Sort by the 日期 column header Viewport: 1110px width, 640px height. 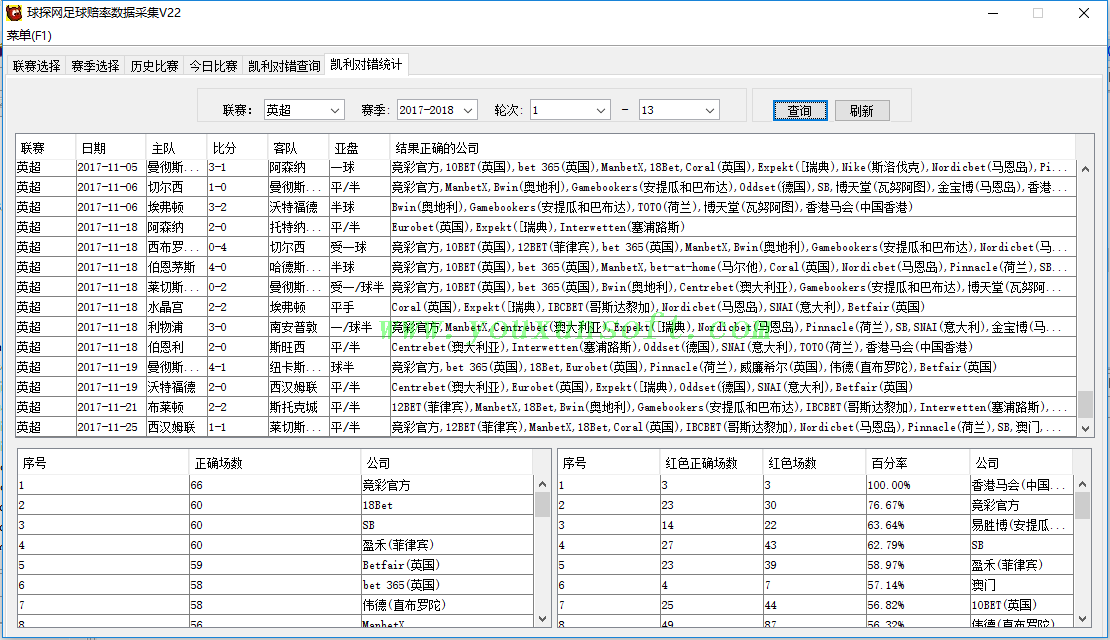110,148
